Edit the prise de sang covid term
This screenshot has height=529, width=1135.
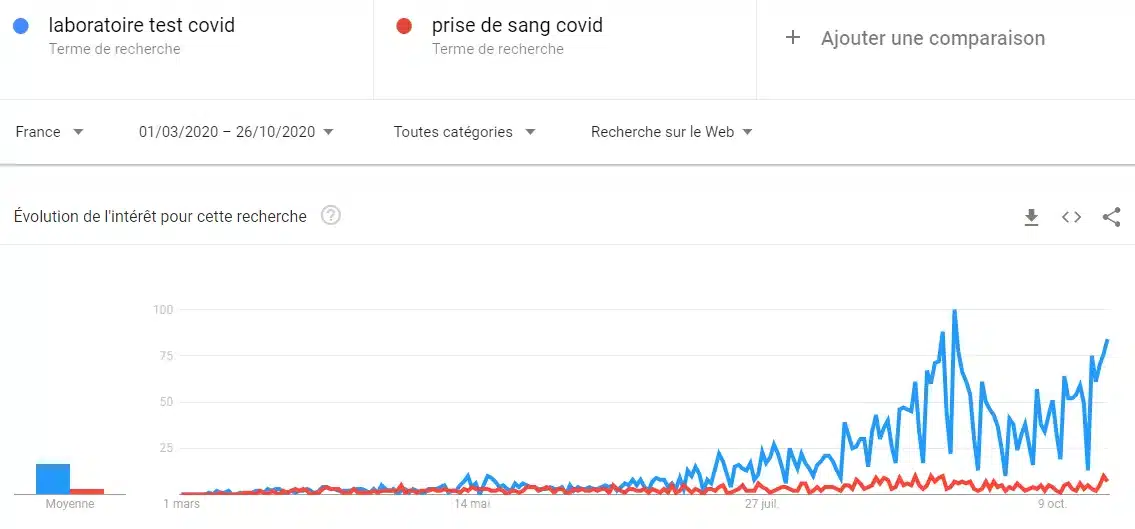coord(518,25)
